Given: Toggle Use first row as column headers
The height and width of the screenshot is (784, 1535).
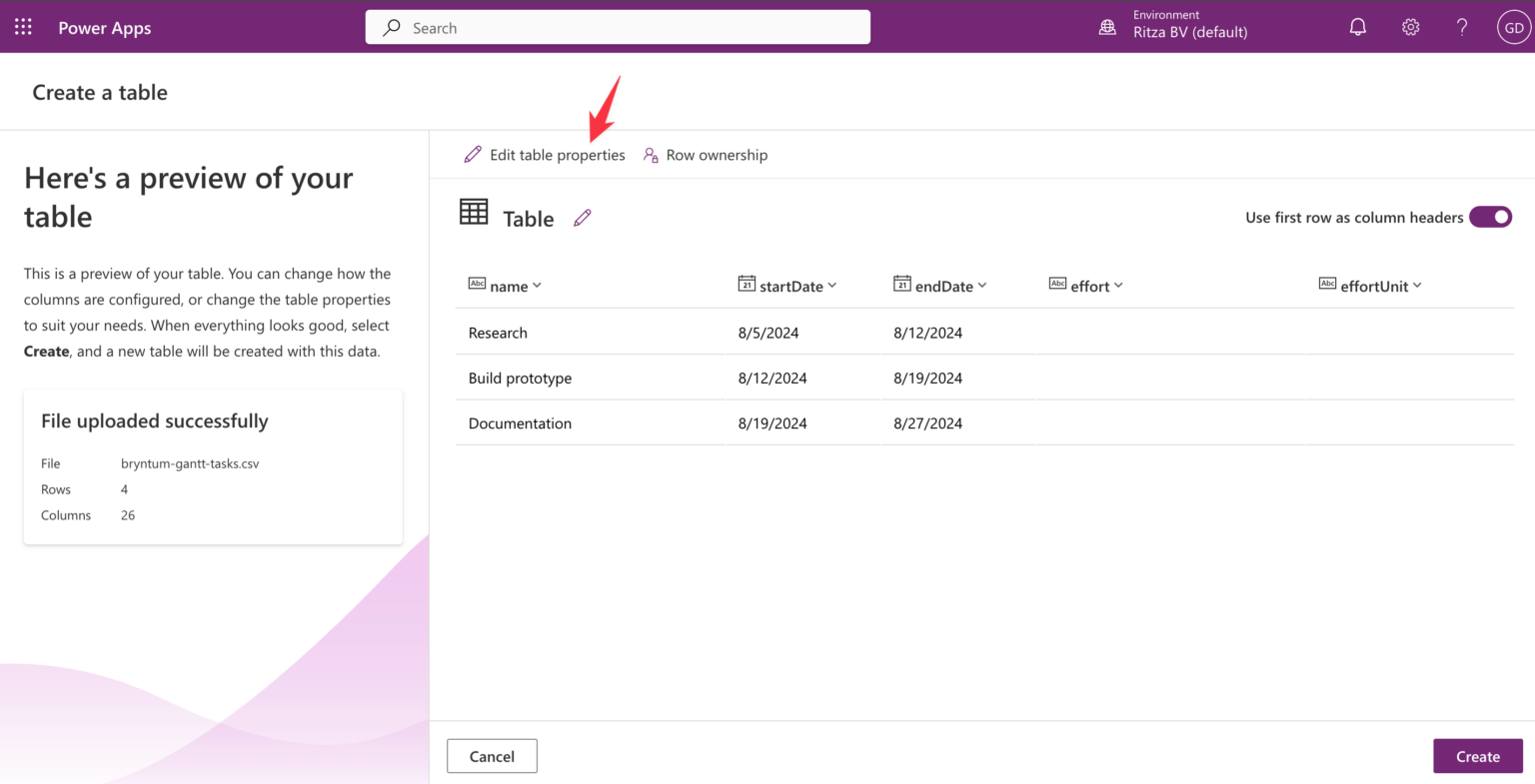Looking at the screenshot, I should 1490,217.
